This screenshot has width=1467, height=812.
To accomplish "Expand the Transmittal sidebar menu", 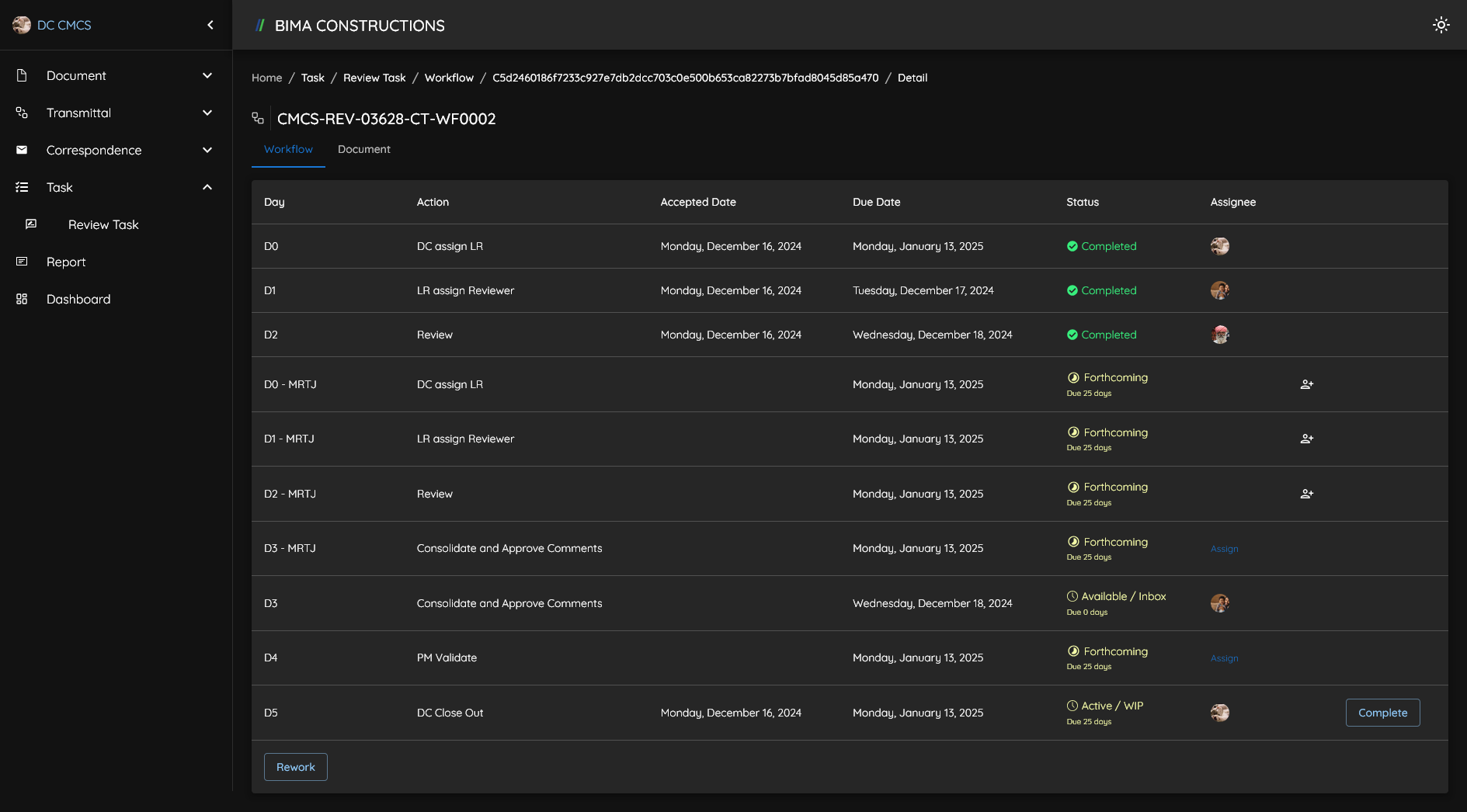I will pos(207,113).
